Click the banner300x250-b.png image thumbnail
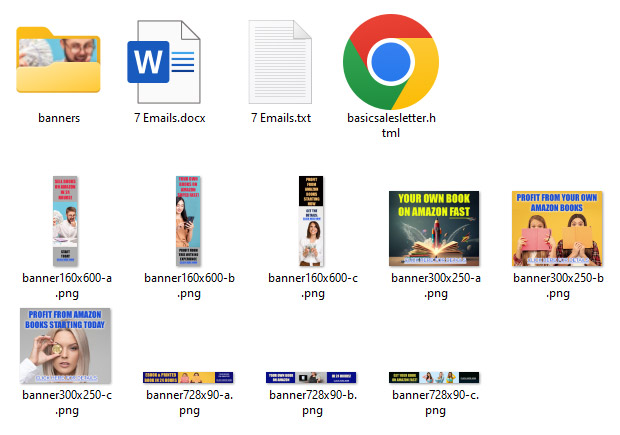Viewport: 620px width, 435px height. click(x=556, y=228)
